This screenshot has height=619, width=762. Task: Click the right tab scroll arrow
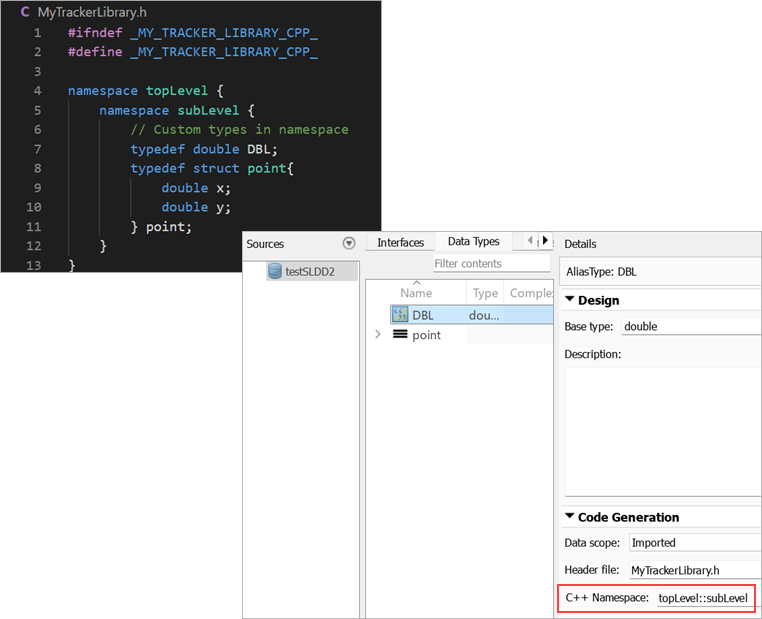[x=545, y=240]
